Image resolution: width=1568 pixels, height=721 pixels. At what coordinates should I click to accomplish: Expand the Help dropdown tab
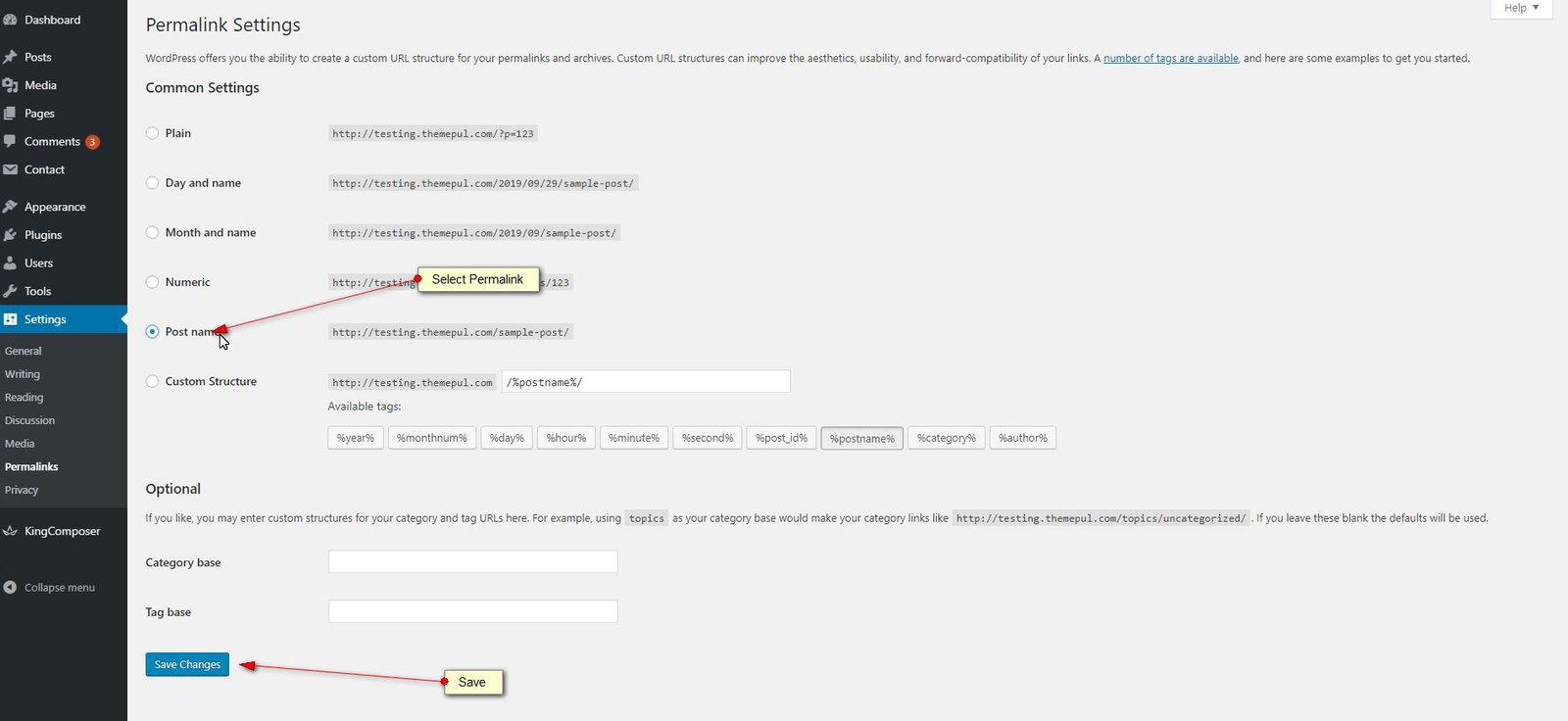1521,8
